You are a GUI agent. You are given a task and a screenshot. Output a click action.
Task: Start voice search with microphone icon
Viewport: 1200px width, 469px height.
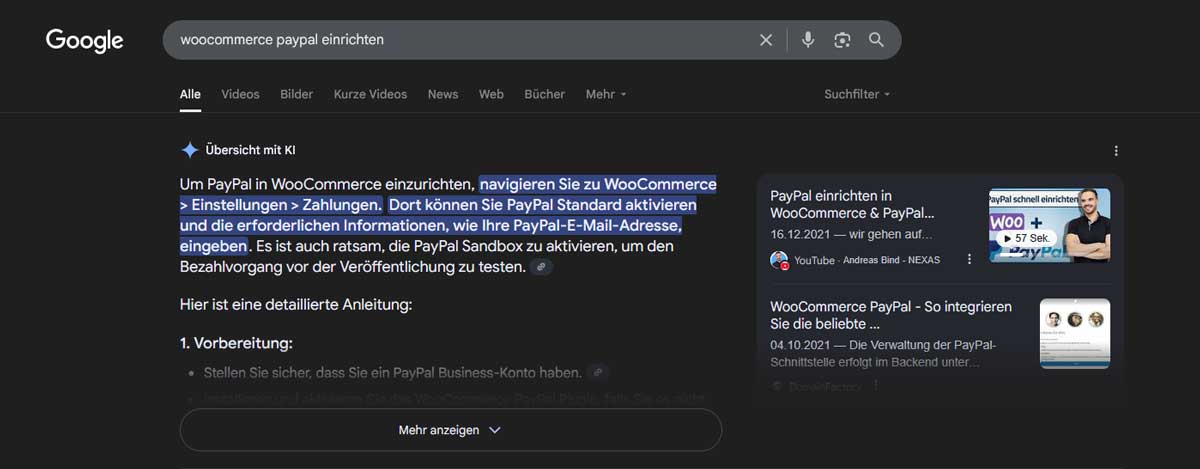(x=808, y=40)
